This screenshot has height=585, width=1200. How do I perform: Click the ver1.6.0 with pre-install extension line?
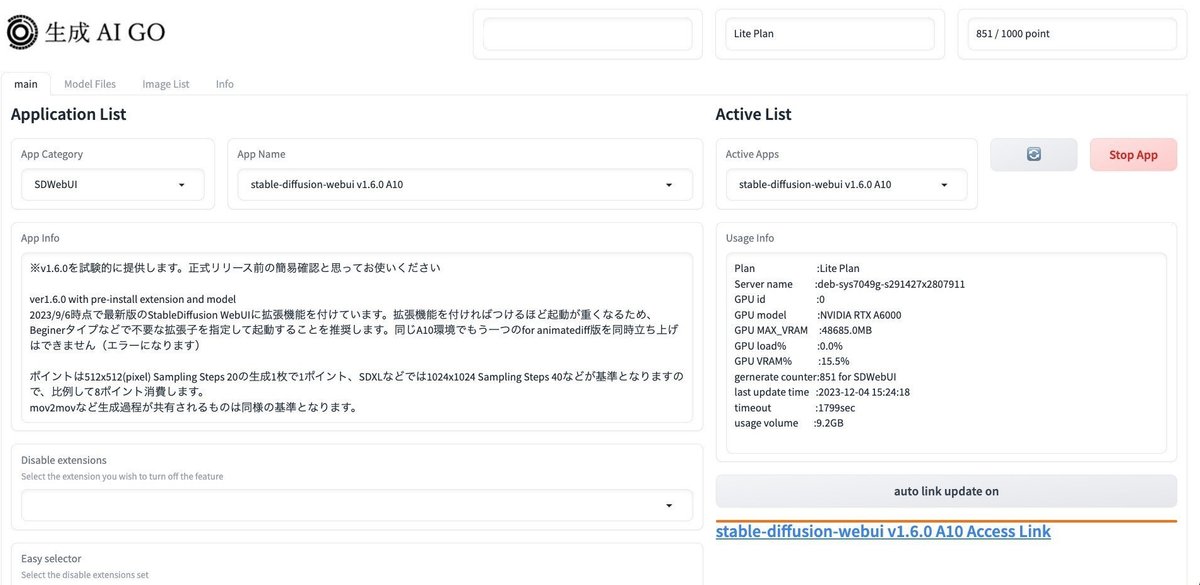pyautogui.click(x=133, y=299)
